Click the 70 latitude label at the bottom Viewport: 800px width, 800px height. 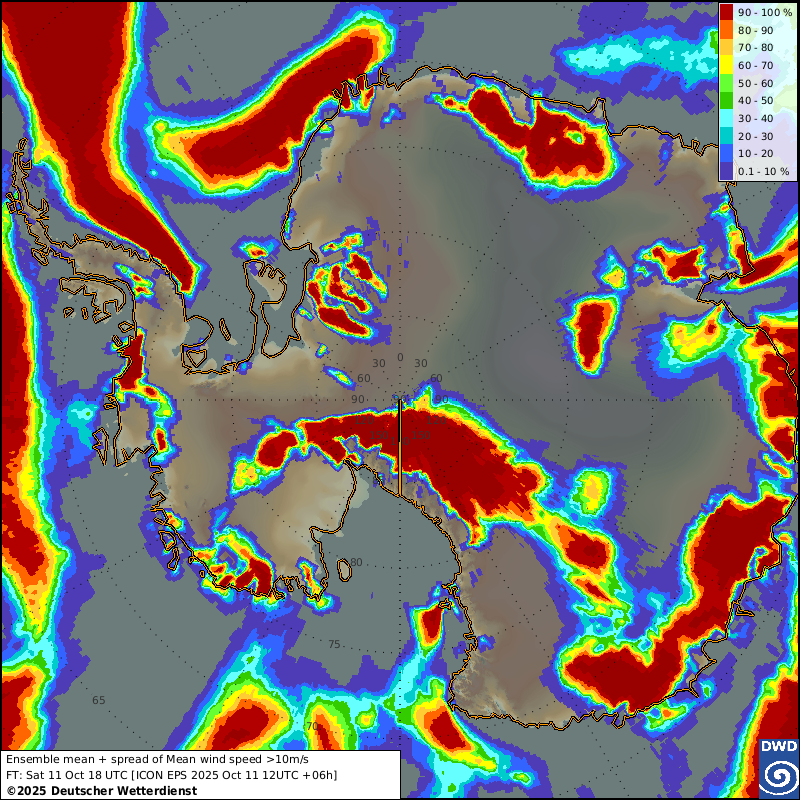(312, 726)
